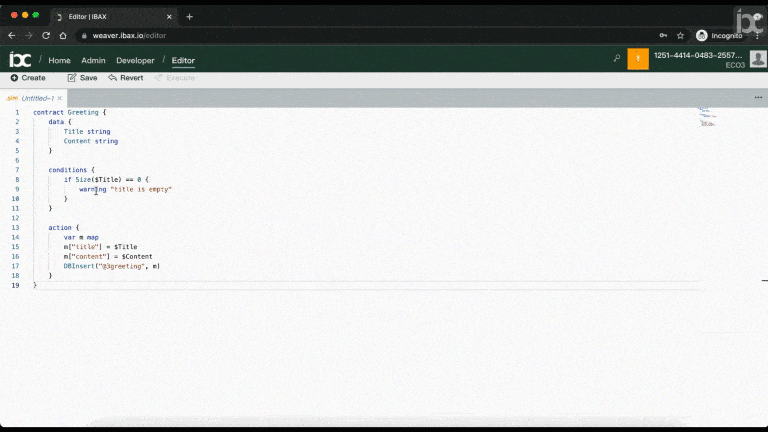Open the search magnifier icon
Screen dimensions: 768x432
tap(617, 59)
